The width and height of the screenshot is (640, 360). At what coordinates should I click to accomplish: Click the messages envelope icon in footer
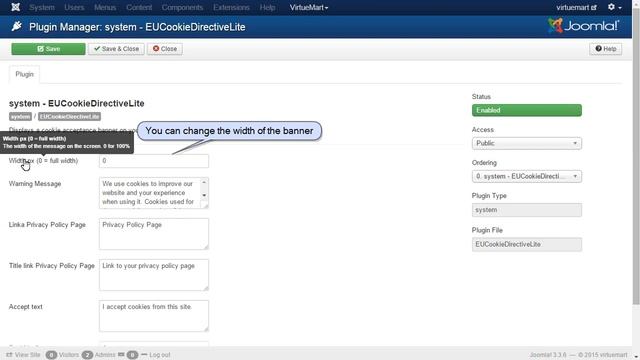tap(121, 355)
